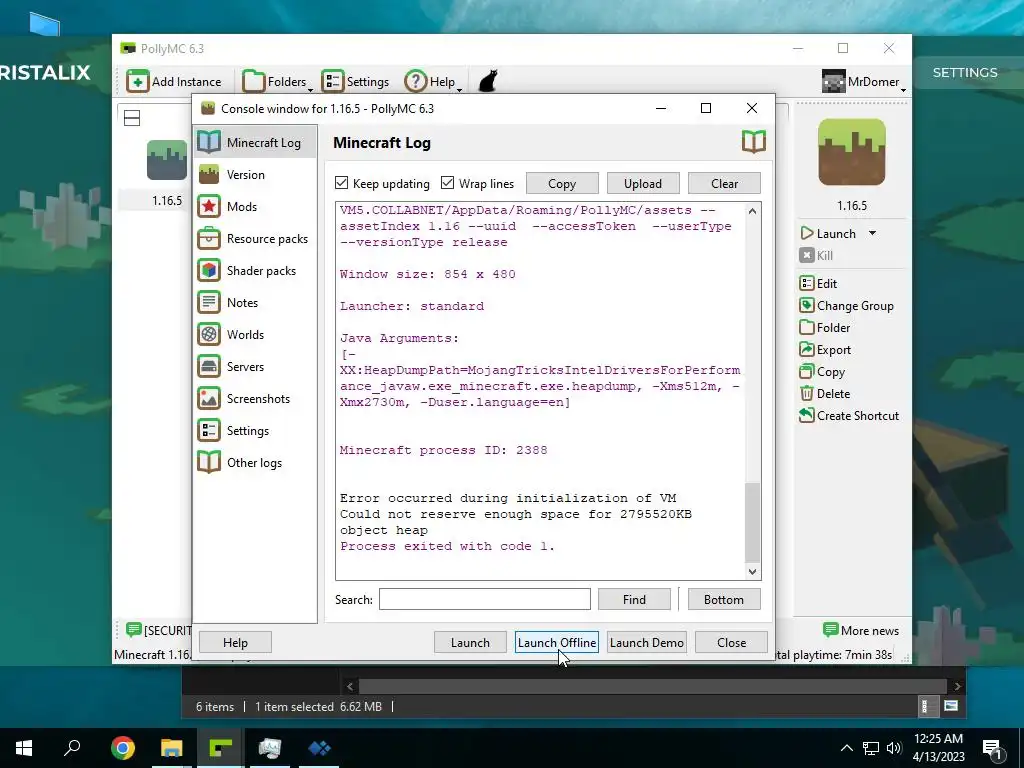Viewport: 1024px width, 768px height.
Task: Expand the Launch dropdown arrow in side panel
Action: 872,233
